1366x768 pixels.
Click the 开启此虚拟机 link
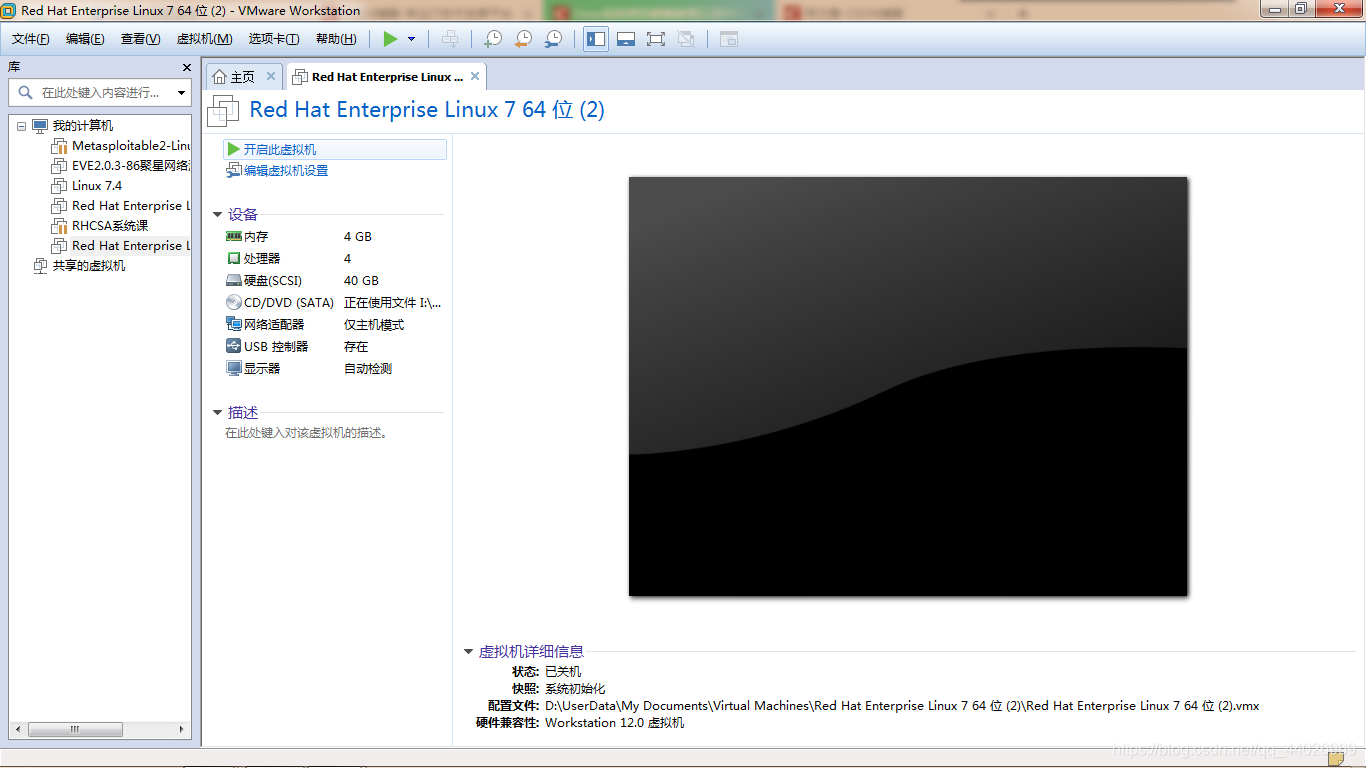(x=280, y=149)
